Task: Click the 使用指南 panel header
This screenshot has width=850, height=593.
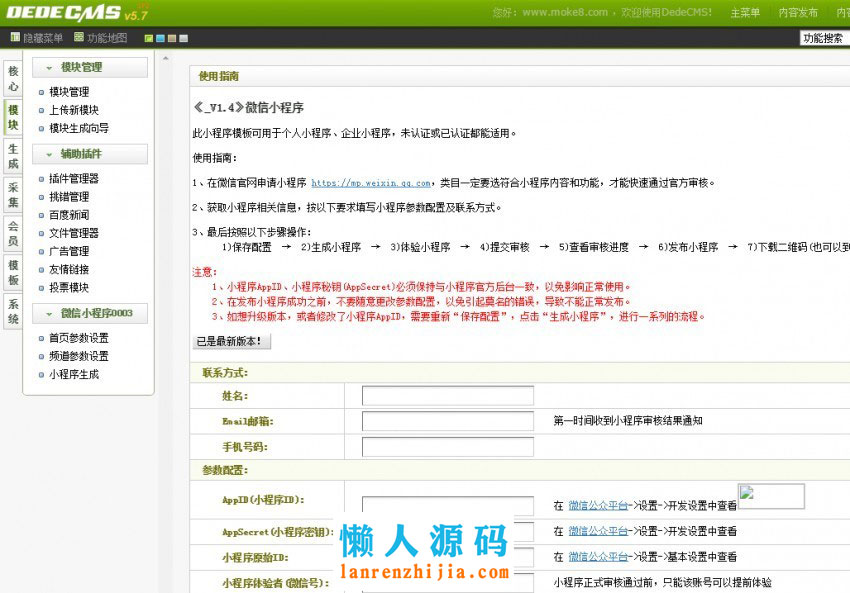Action: [218, 76]
